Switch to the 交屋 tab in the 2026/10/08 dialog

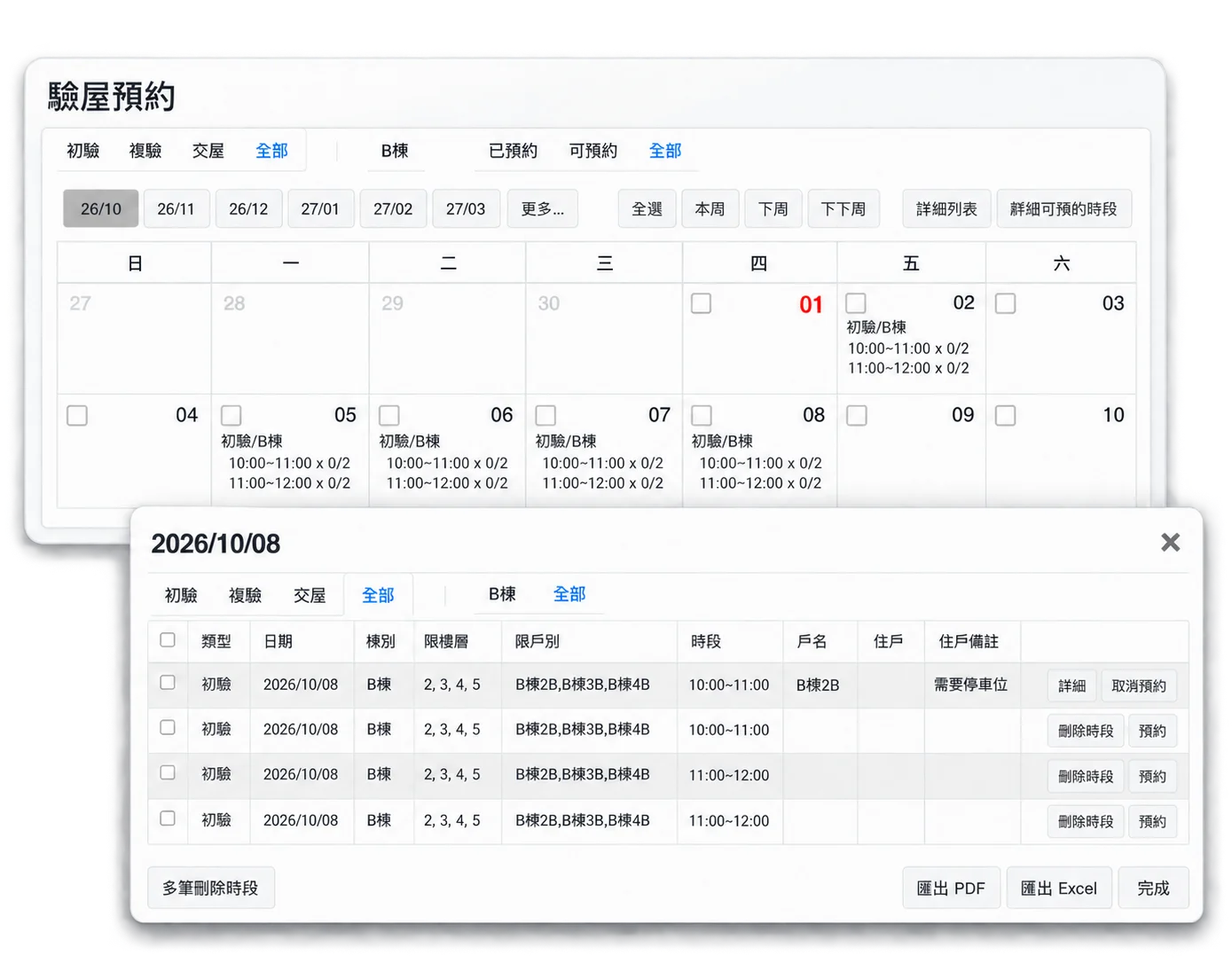[310, 595]
